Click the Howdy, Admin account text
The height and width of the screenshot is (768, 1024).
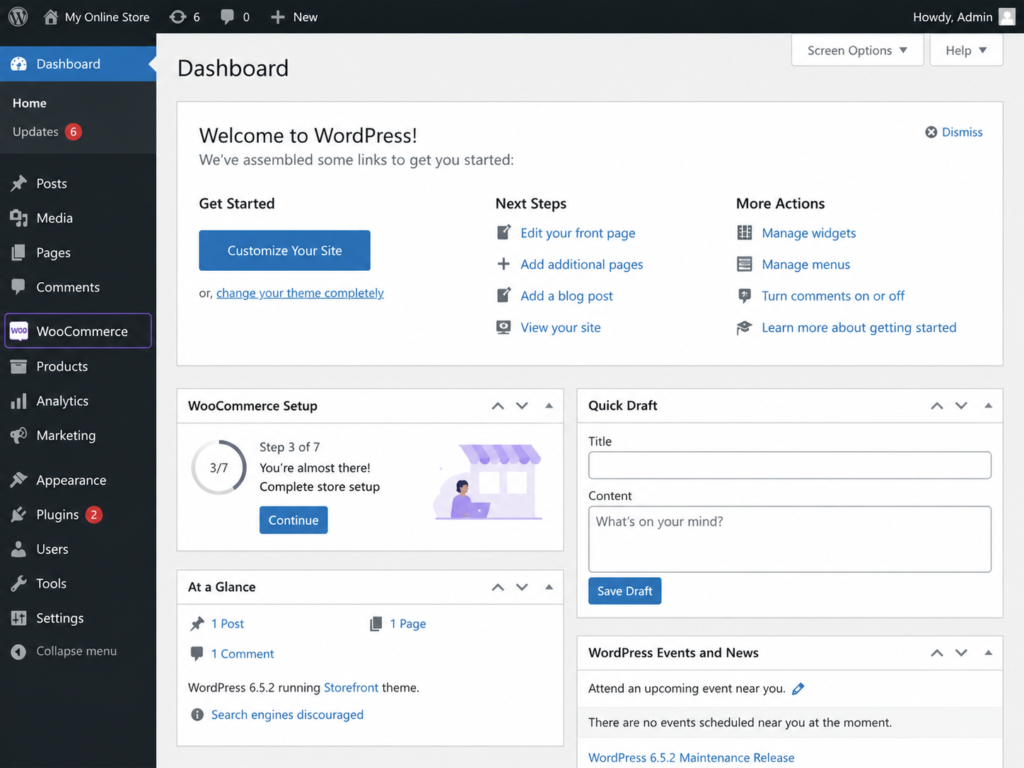(952, 17)
